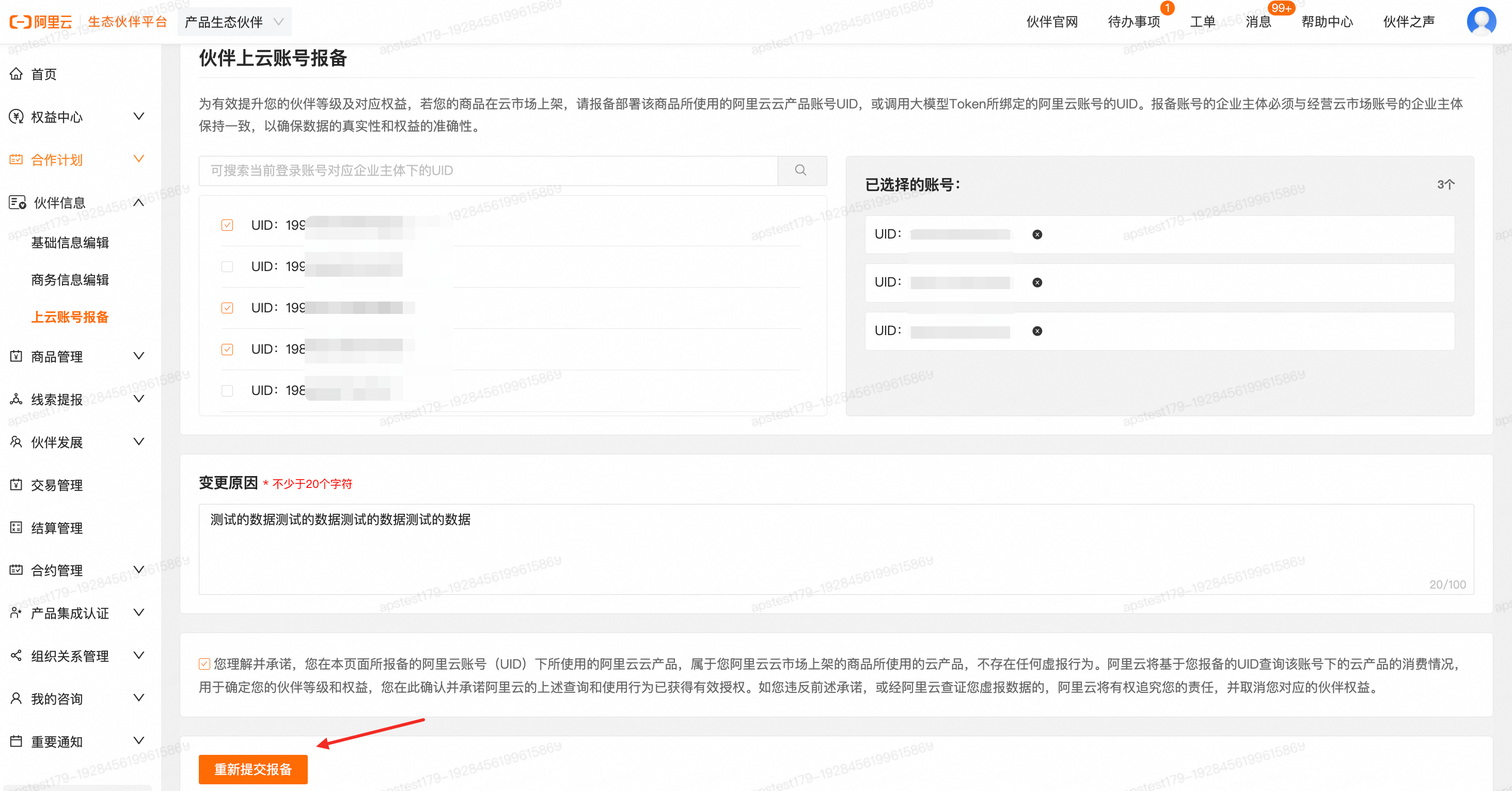Select 上云账号报备 submenu item
Screen dimensions: 1512x791
tap(70, 317)
